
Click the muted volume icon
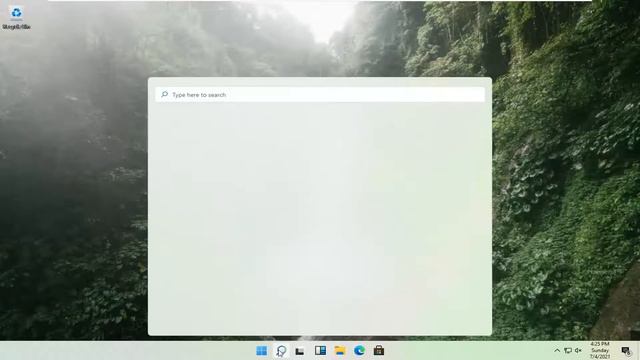578,351
